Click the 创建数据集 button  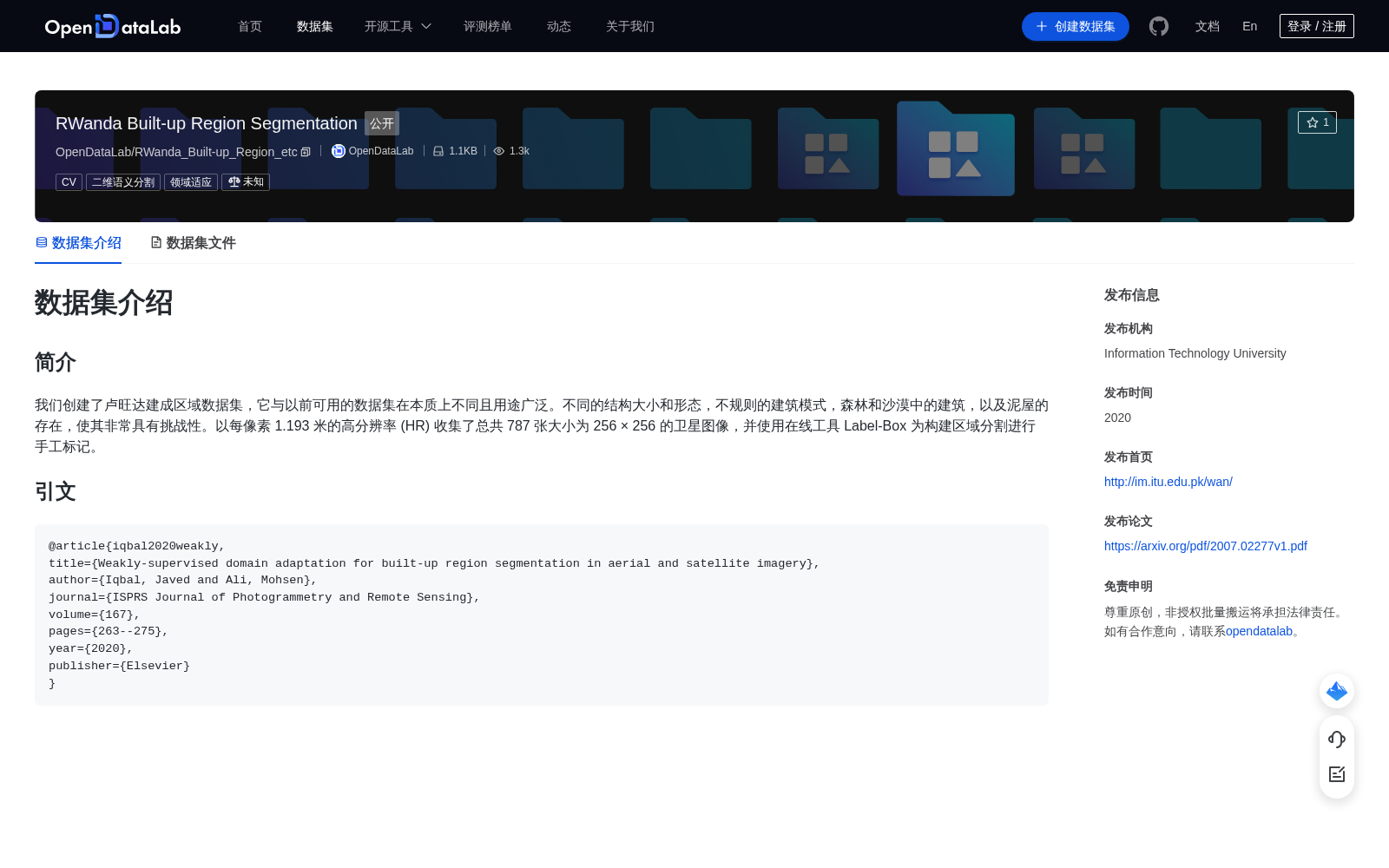pyautogui.click(x=1076, y=26)
